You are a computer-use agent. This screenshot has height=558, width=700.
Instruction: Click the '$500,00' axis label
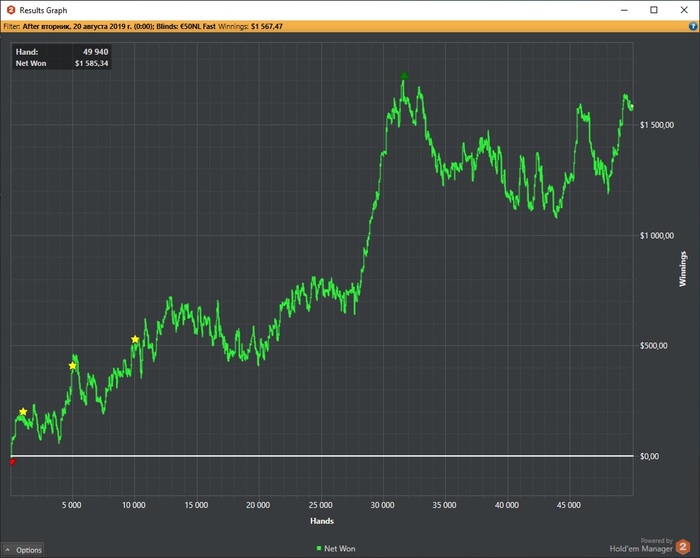[654, 346]
